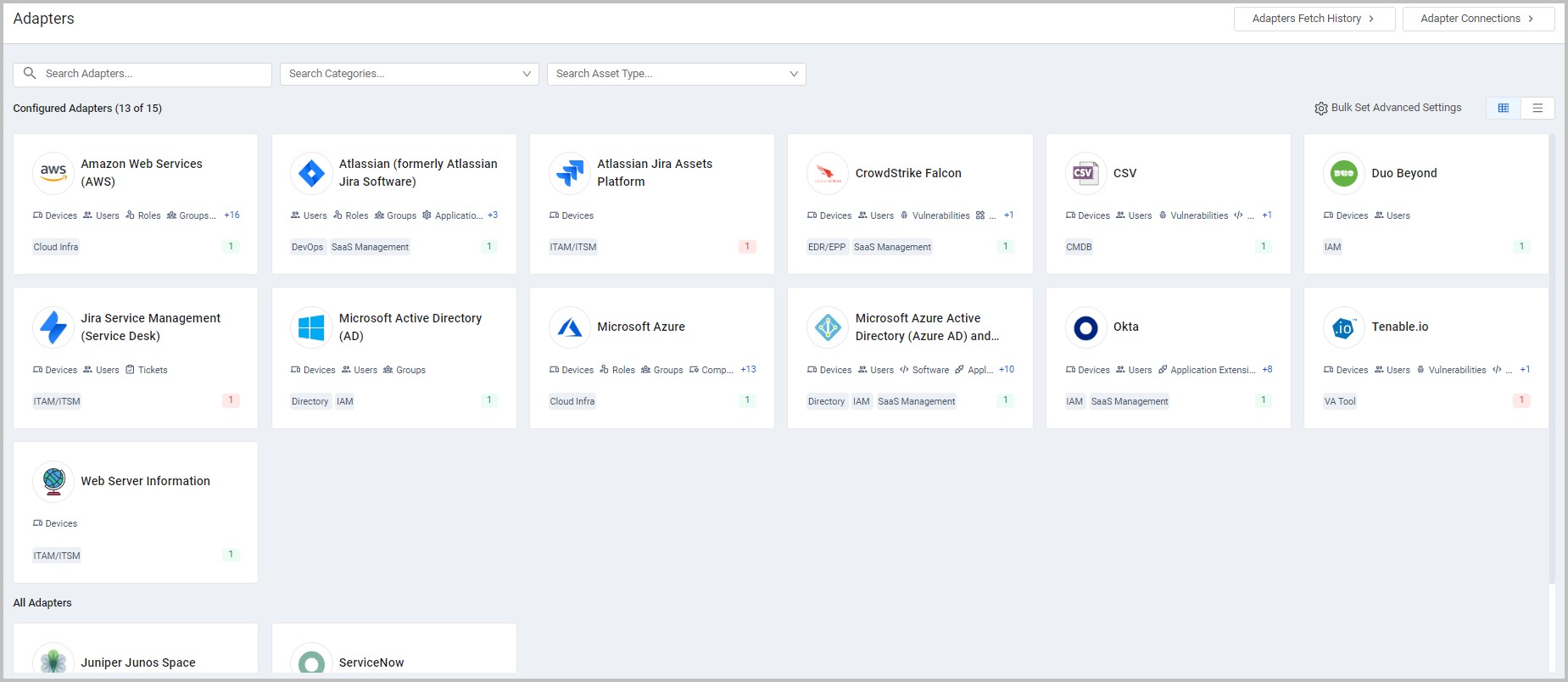Open the Microsoft Azure adapter title
The image size is (1568, 682).
pyautogui.click(x=641, y=327)
